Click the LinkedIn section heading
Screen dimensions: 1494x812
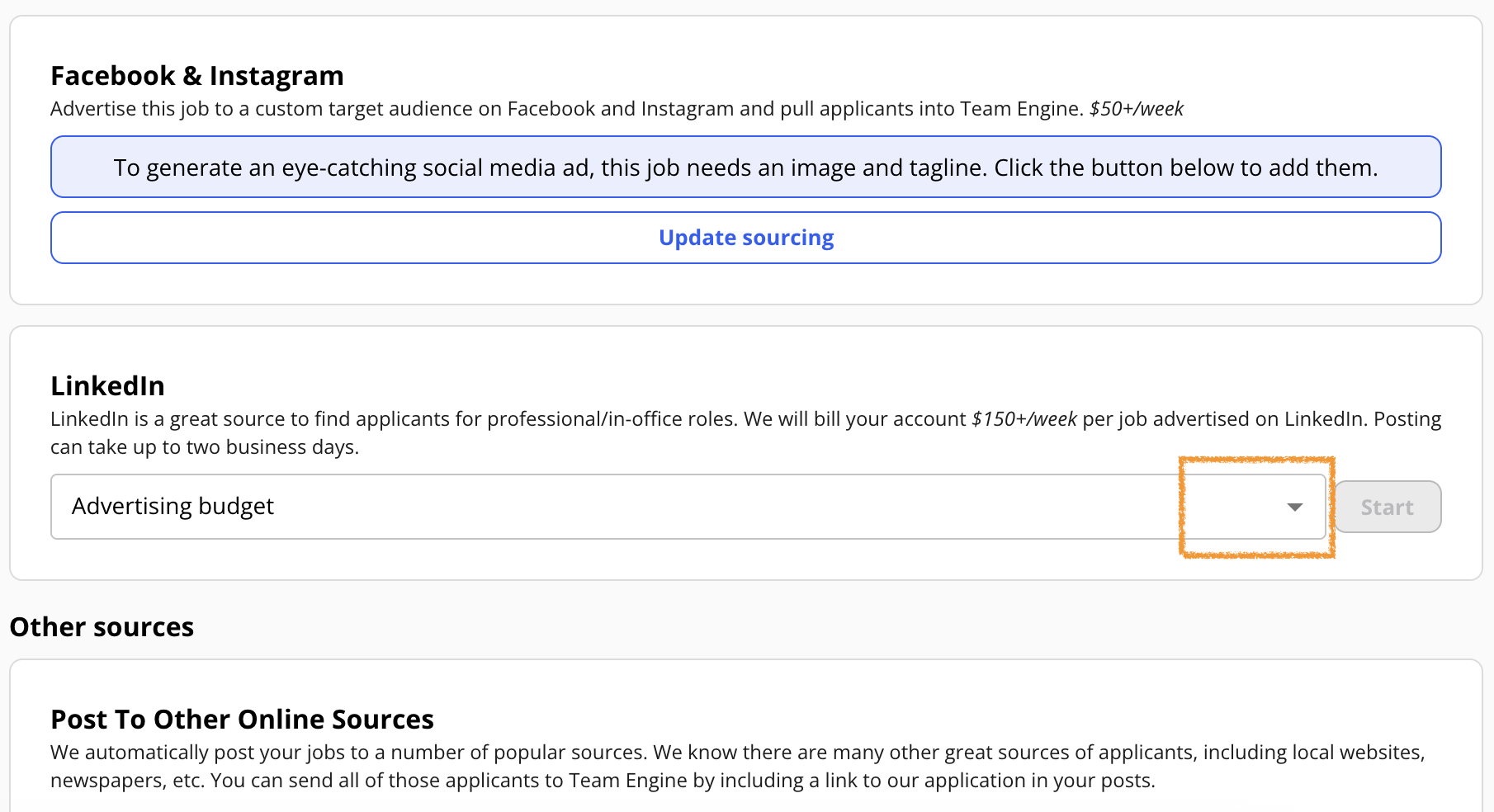108,386
